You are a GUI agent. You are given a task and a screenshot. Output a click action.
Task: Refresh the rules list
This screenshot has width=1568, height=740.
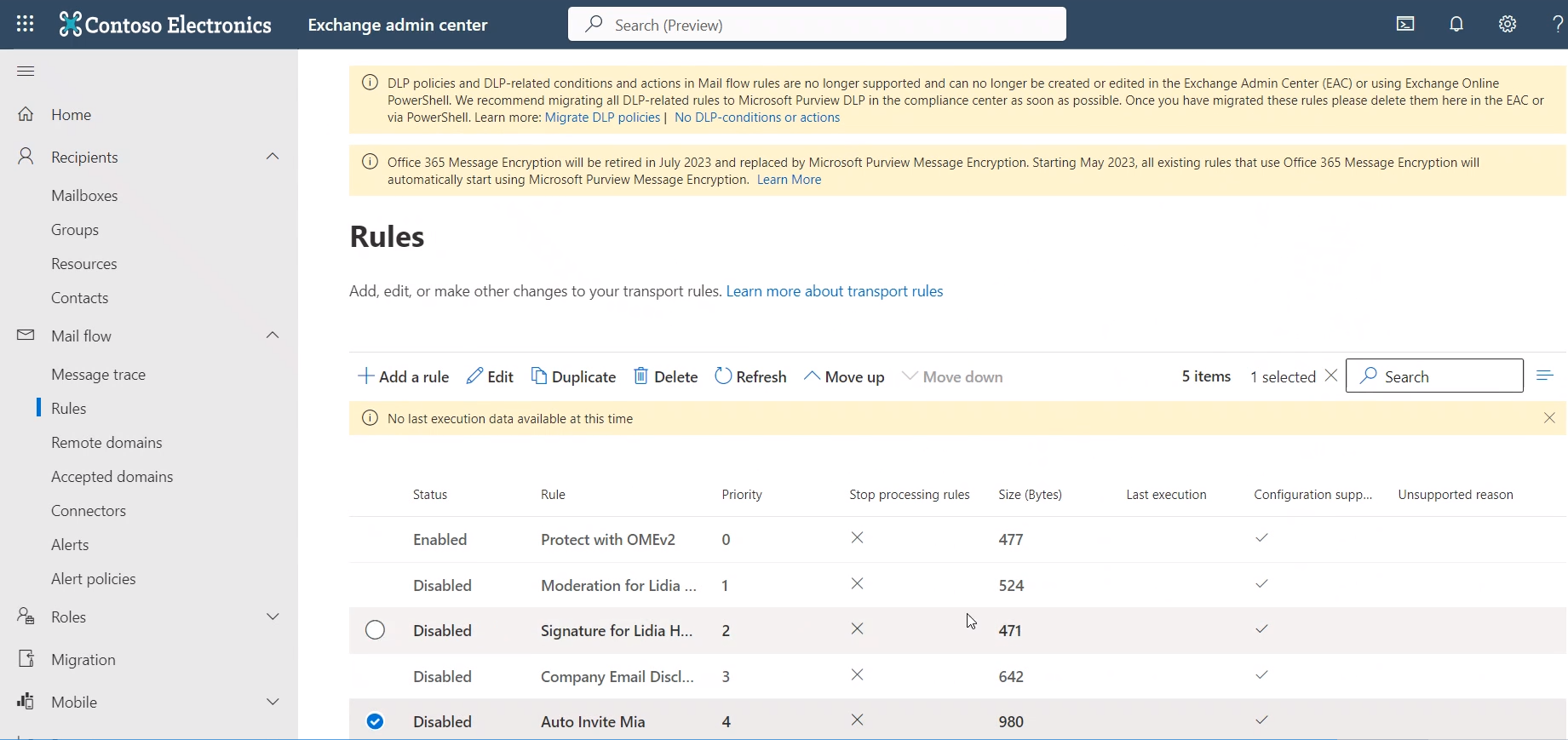tap(750, 376)
